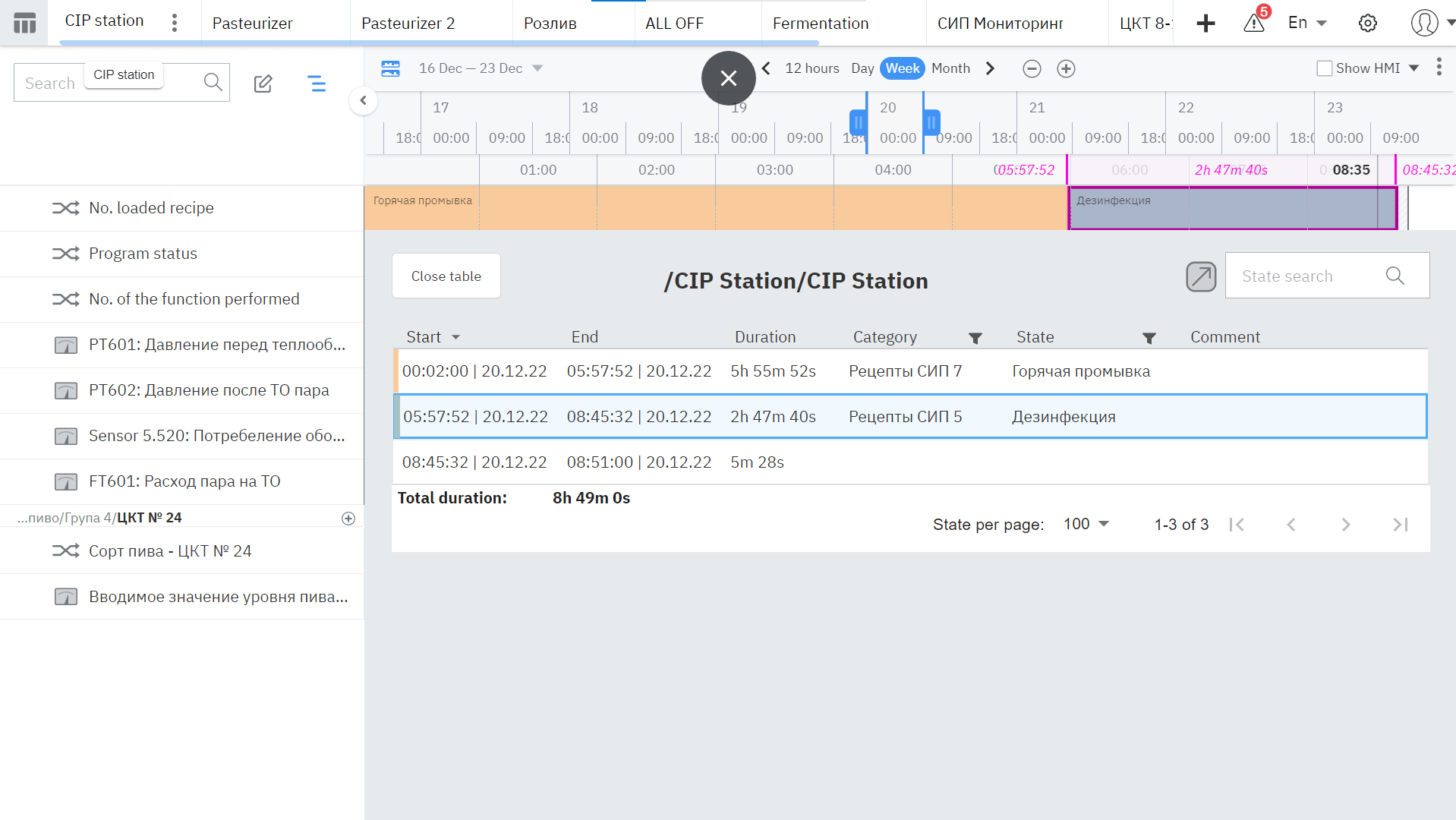Click the settings gear icon

click(x=1367, y=23)
